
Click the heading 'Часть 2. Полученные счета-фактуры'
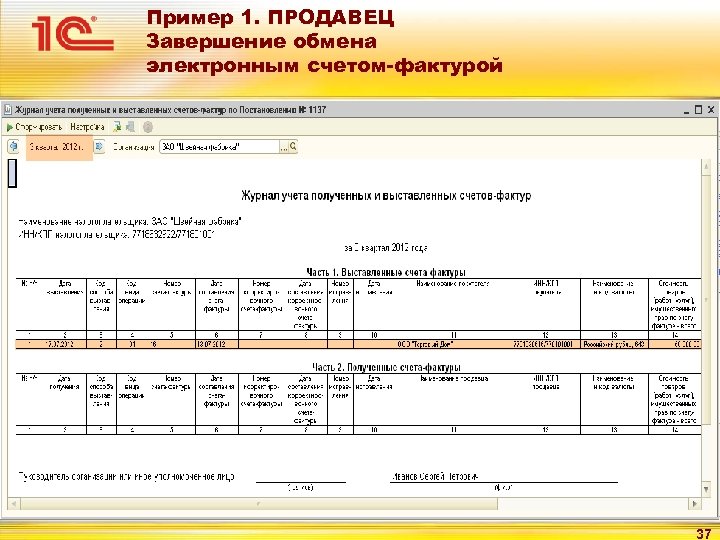(386, 367)
